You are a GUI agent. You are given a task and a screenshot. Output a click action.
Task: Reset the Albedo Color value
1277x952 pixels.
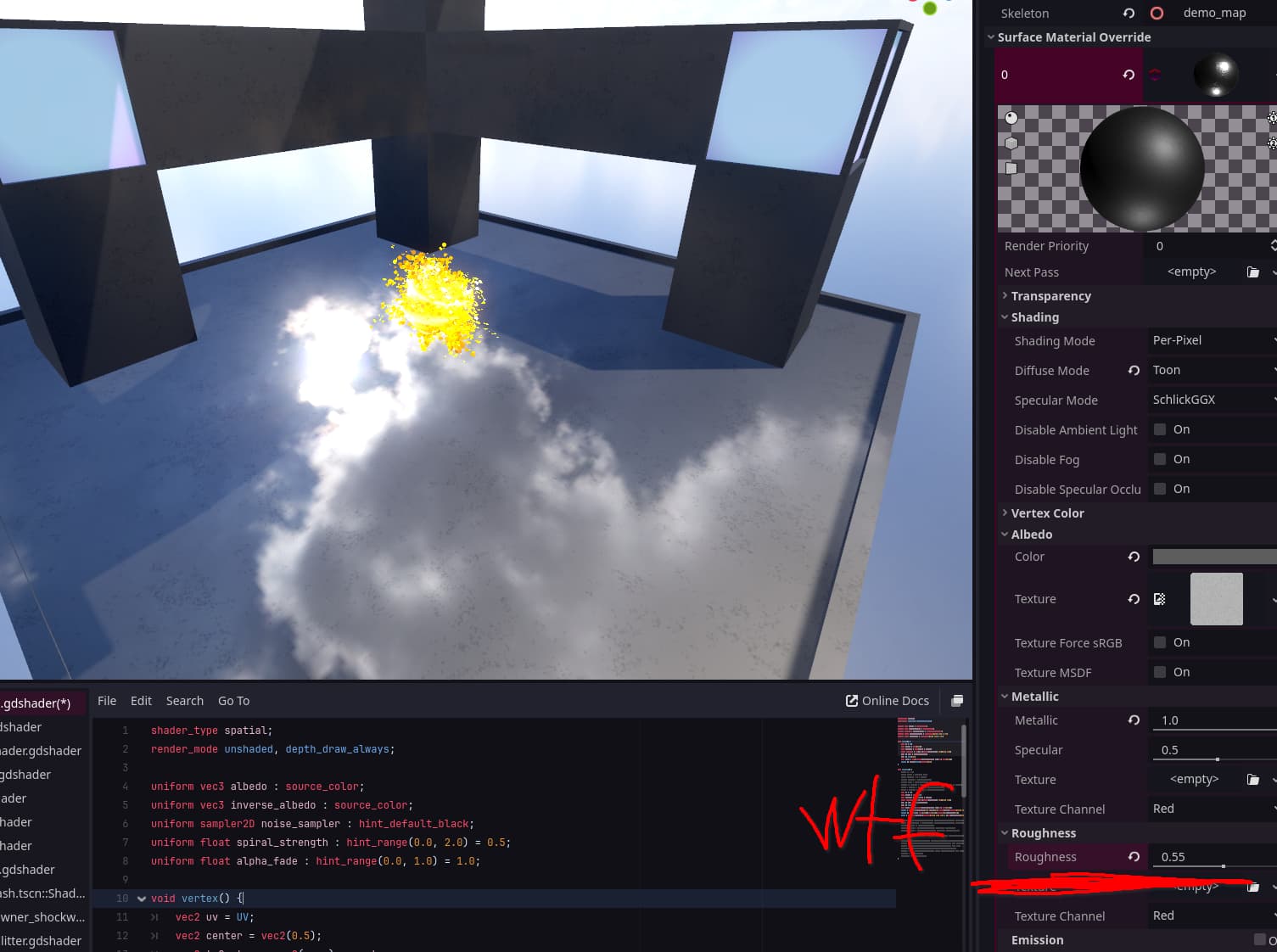point(1134,557)
